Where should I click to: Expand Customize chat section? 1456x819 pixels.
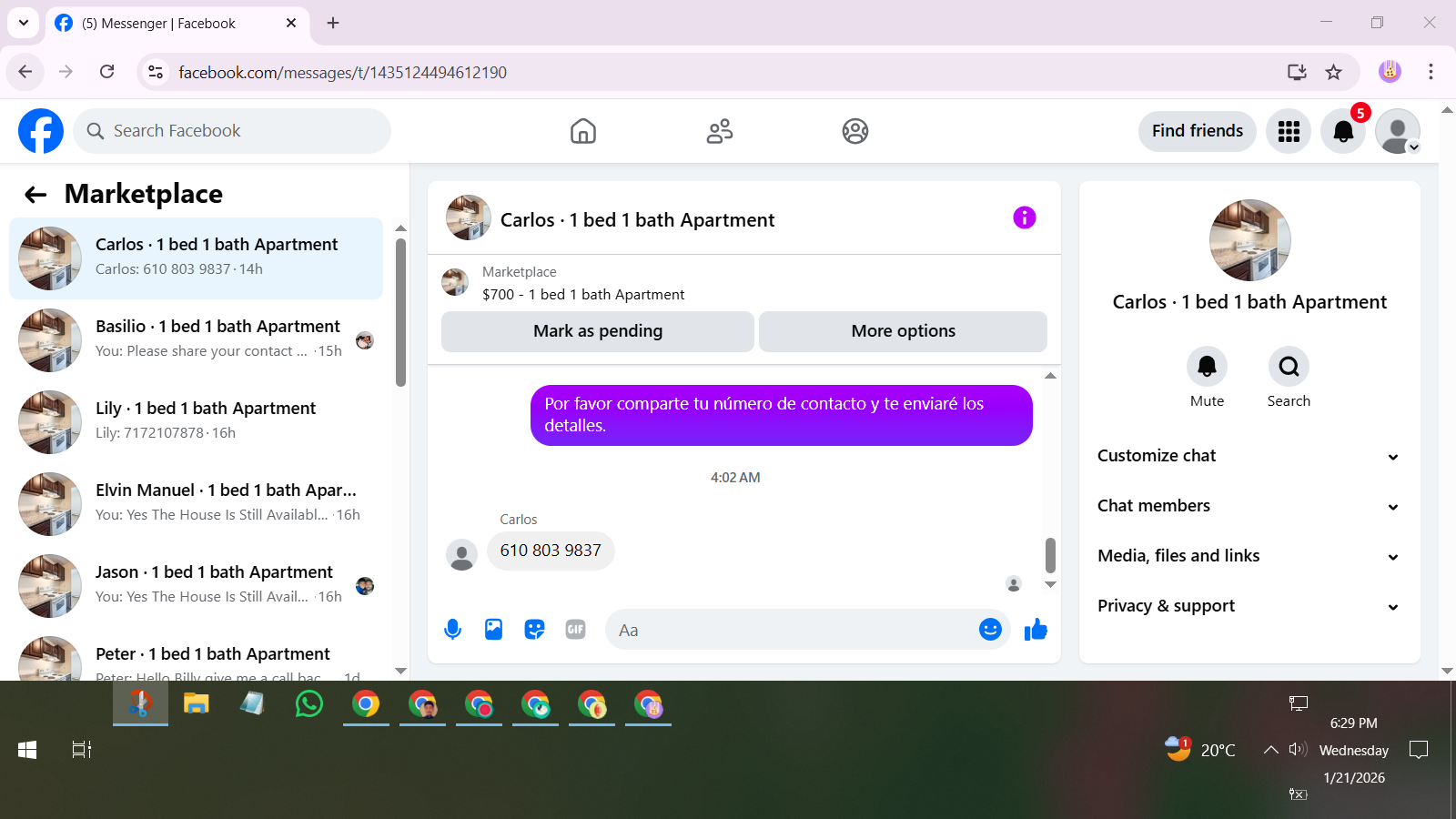pyautogui.click(x=1249, y=456)
